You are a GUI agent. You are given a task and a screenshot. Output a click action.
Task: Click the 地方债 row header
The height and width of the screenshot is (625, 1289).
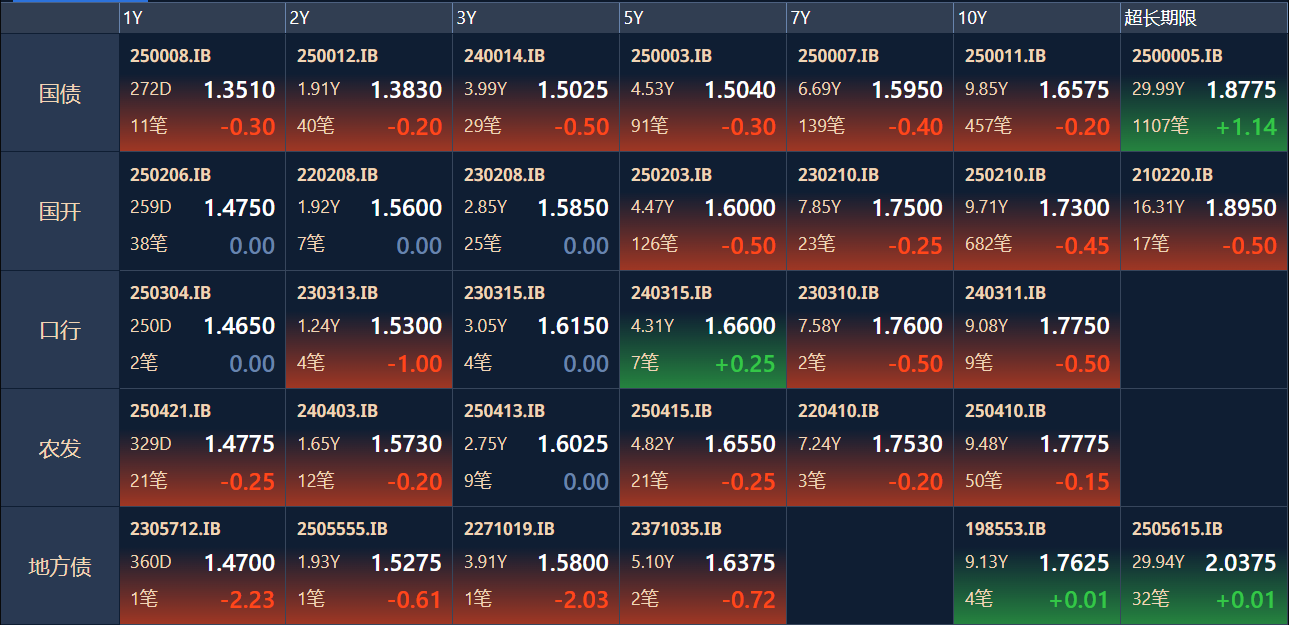(60, 567)
